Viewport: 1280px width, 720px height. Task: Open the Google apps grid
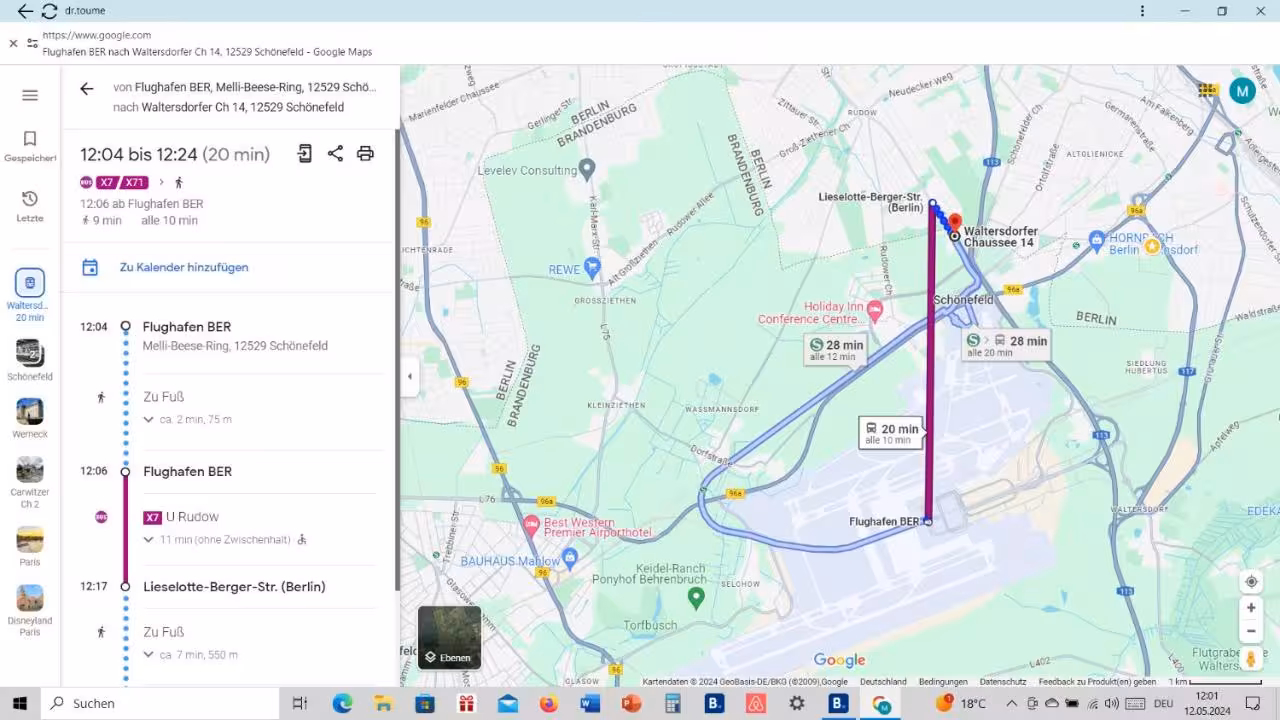(1208, 90)
